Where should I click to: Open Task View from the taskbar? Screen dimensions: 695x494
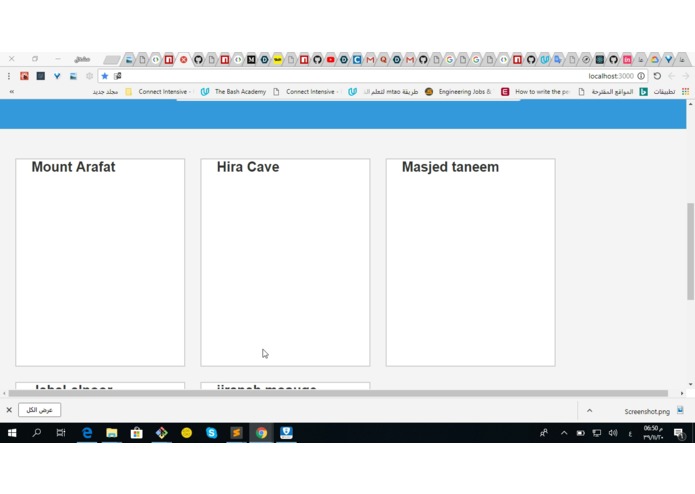click(x=61, y=433)
